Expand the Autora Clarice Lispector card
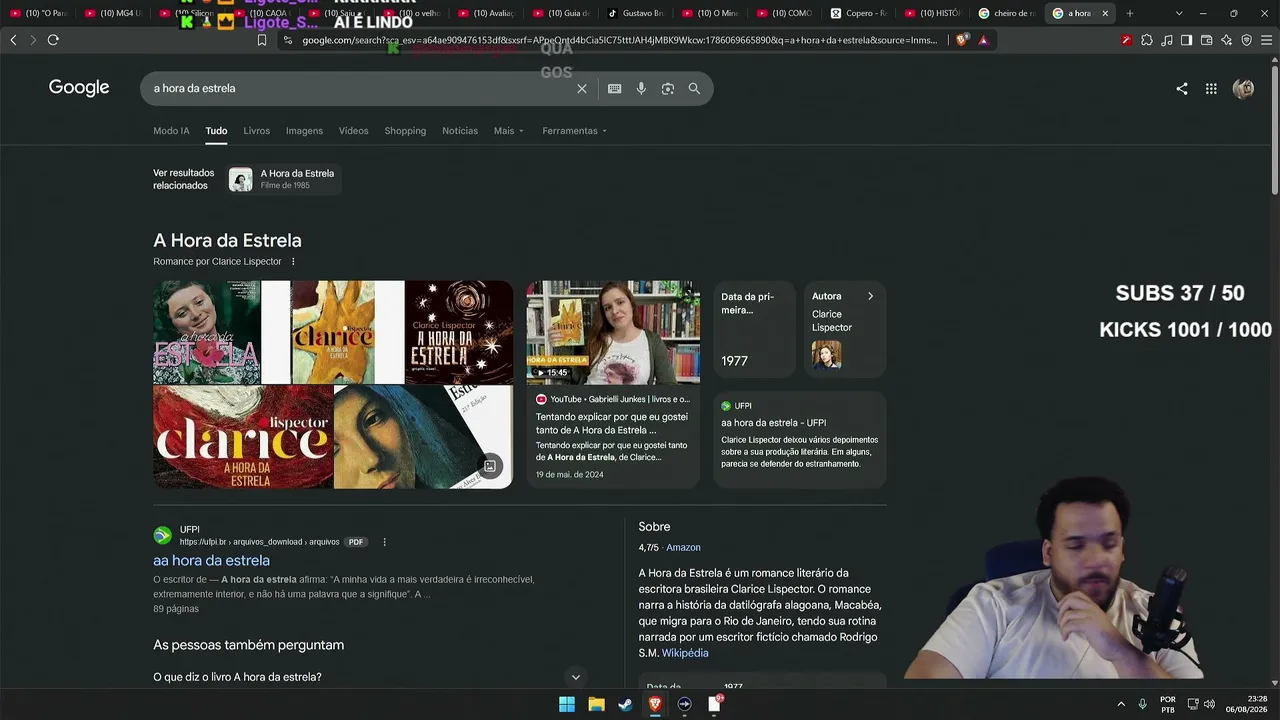1280x720 pixels. pos(845,329)
